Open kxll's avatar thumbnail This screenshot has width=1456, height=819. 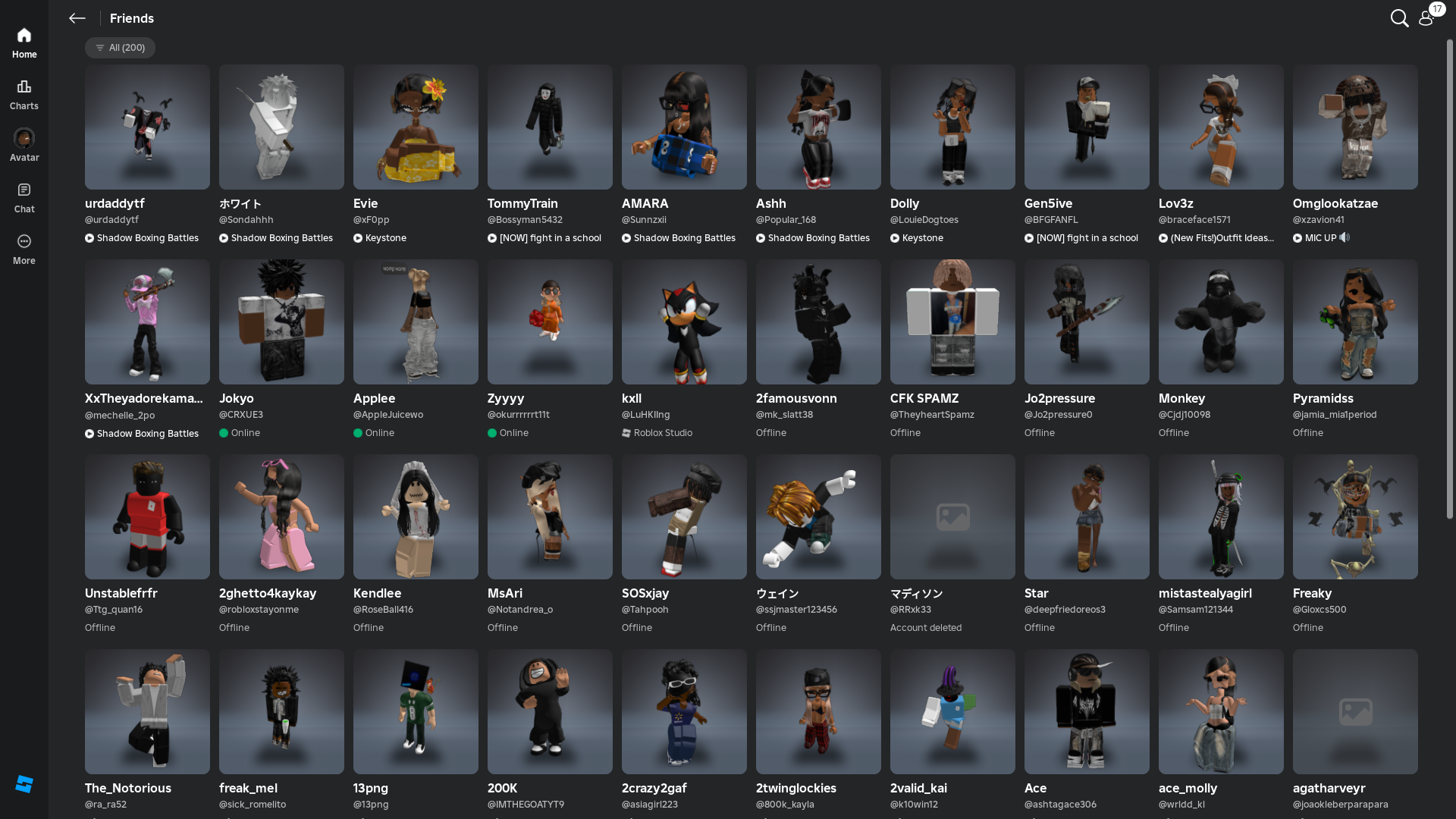(684, 322)
